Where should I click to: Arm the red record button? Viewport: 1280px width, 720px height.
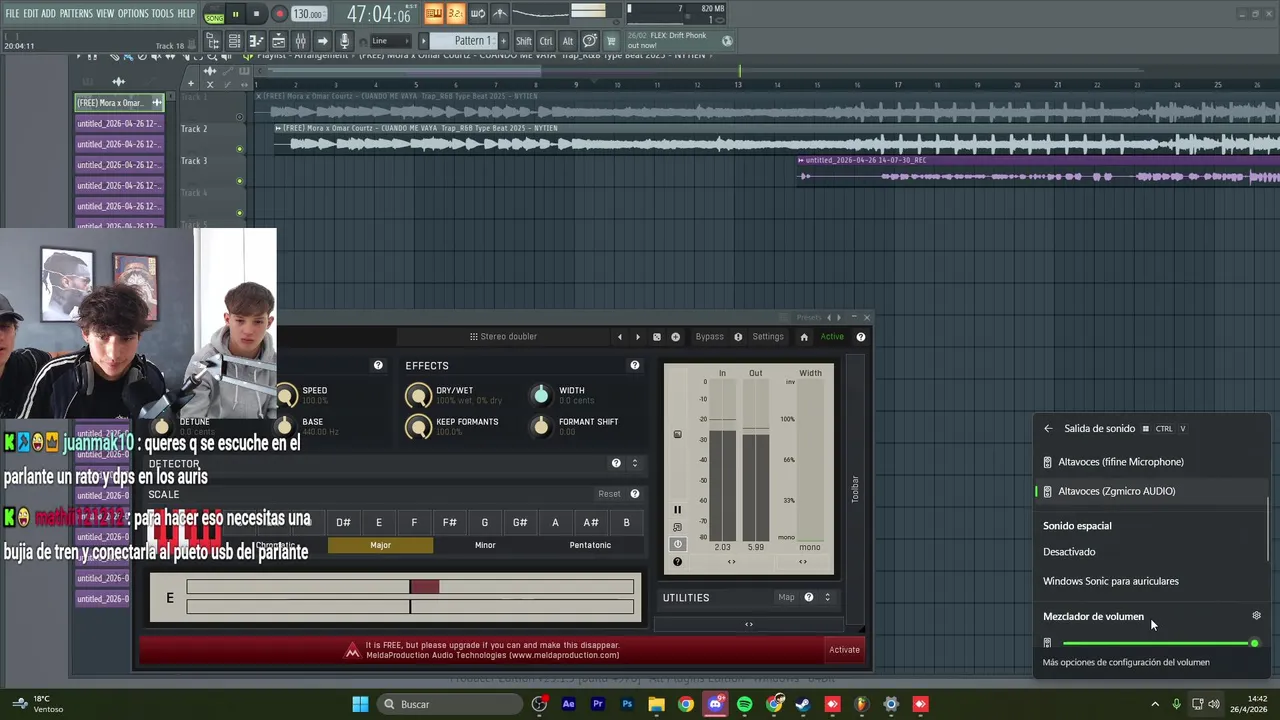click(279, 14)
